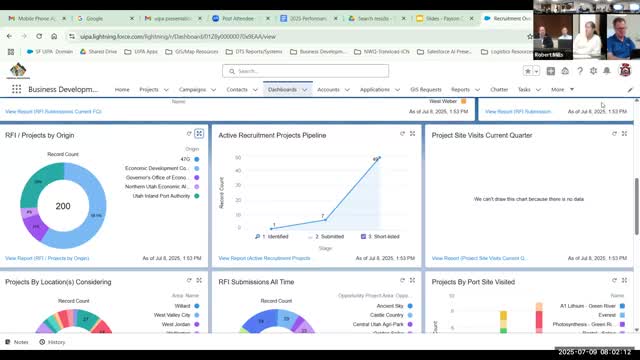Toggle the 2. Submitted legend item
This screenshot has width=640, height=360.
[326, 236]
